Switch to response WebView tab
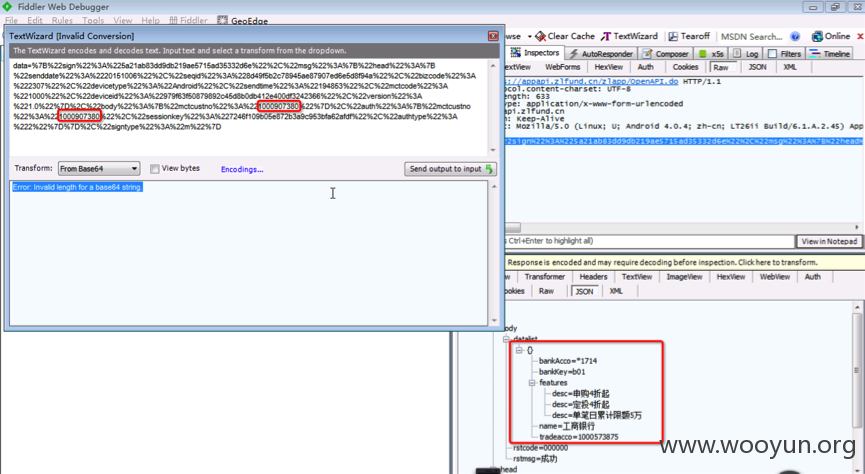Screen dimensions: 865x474 pyautogui.click(x=775, y=277)
